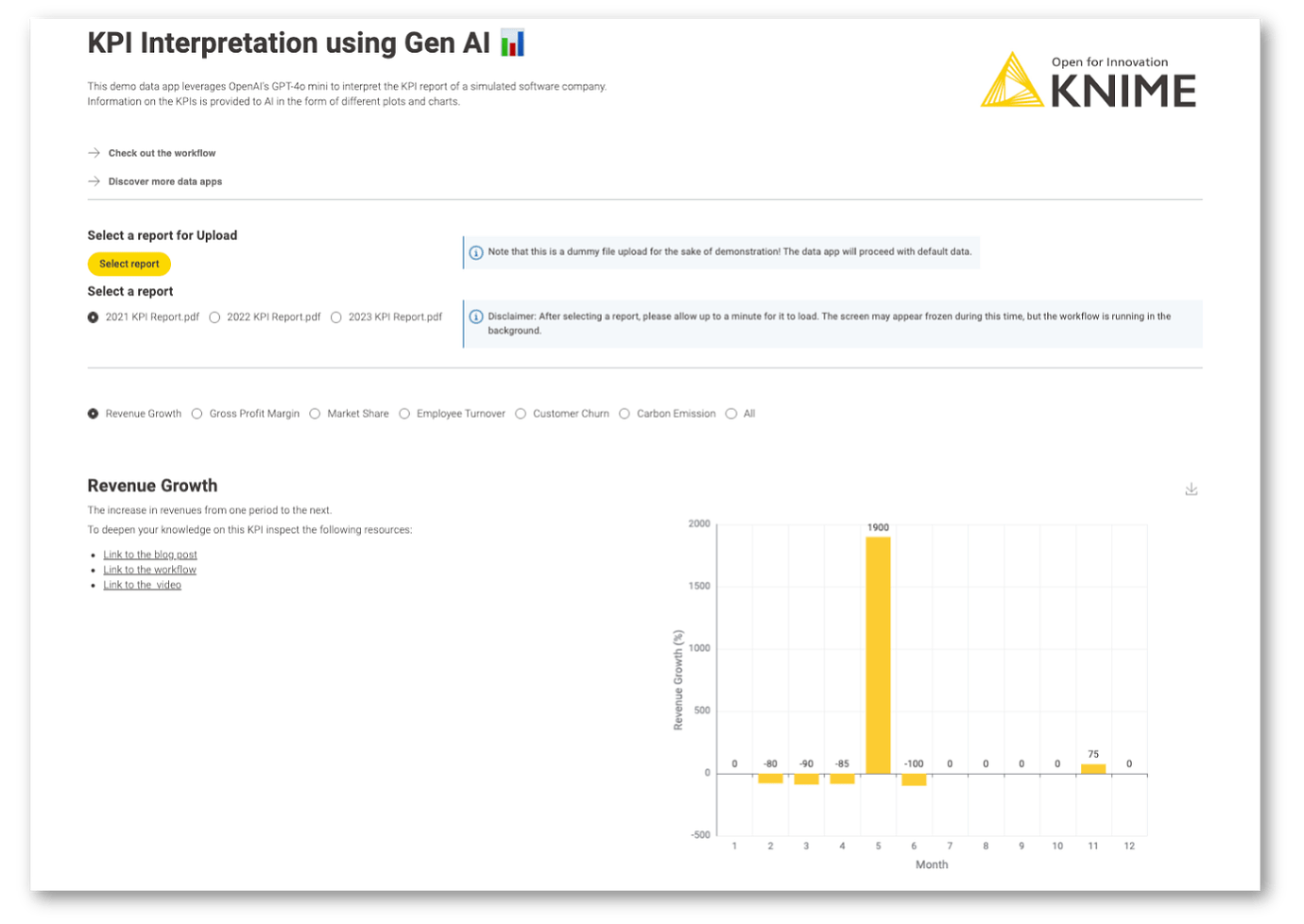
Task: Open Link to the blog post
Action: point(149,554)
